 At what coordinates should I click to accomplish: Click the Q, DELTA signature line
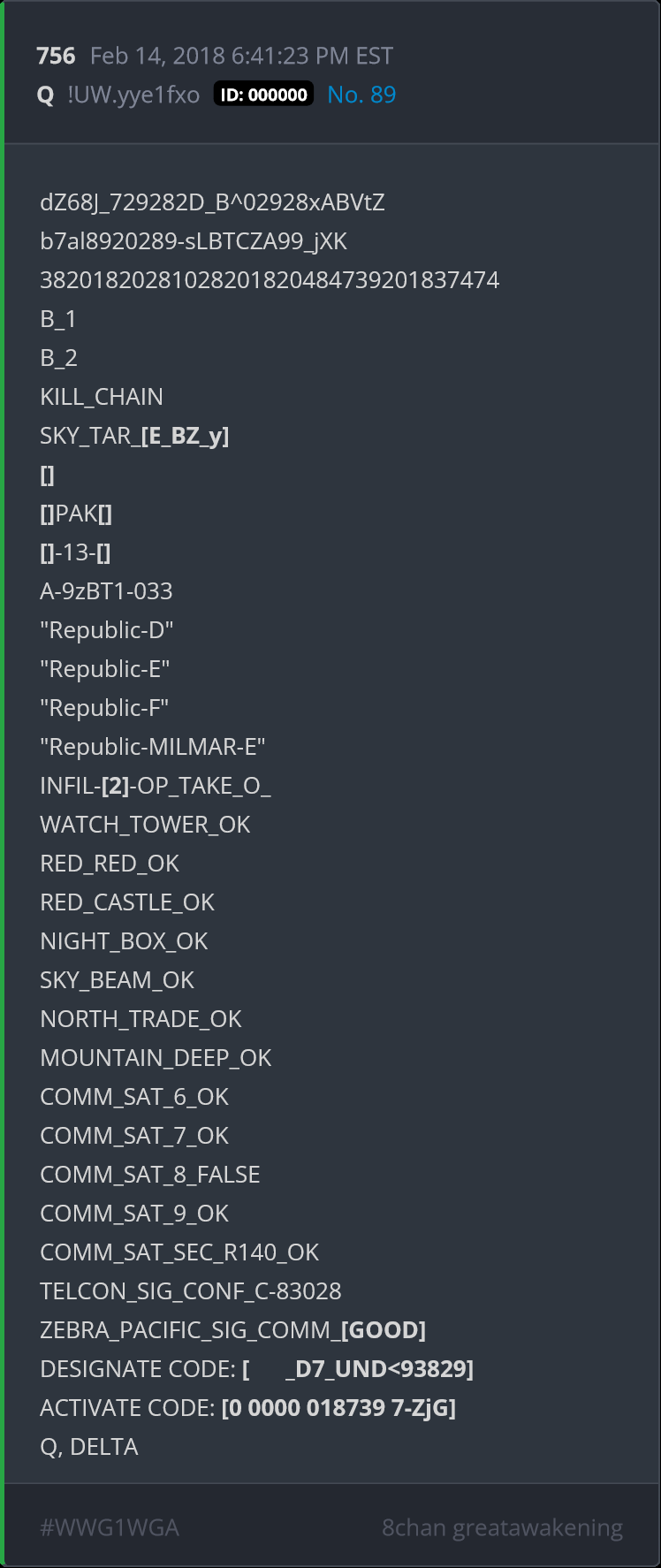pyautogui.click(x=89, y=1446)
